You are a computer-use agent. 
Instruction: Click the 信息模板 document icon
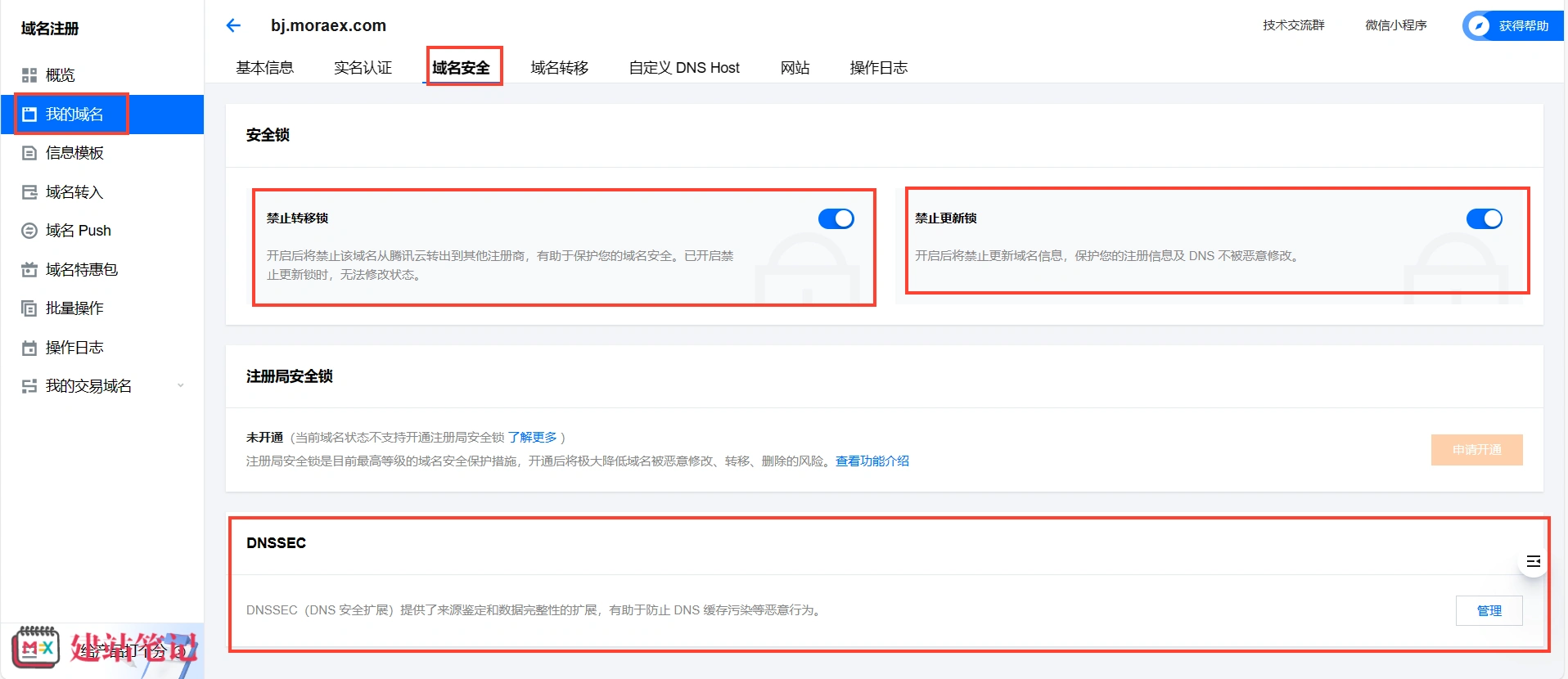tap(29, 153)
